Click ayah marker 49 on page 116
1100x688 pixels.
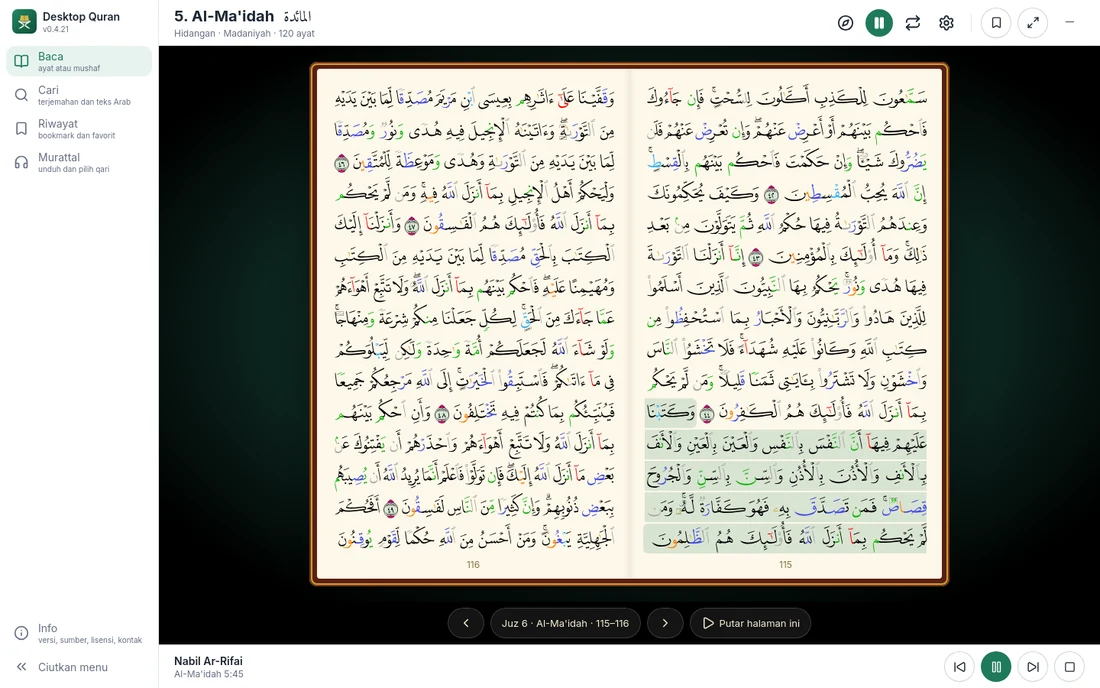(x=391, y=508)
